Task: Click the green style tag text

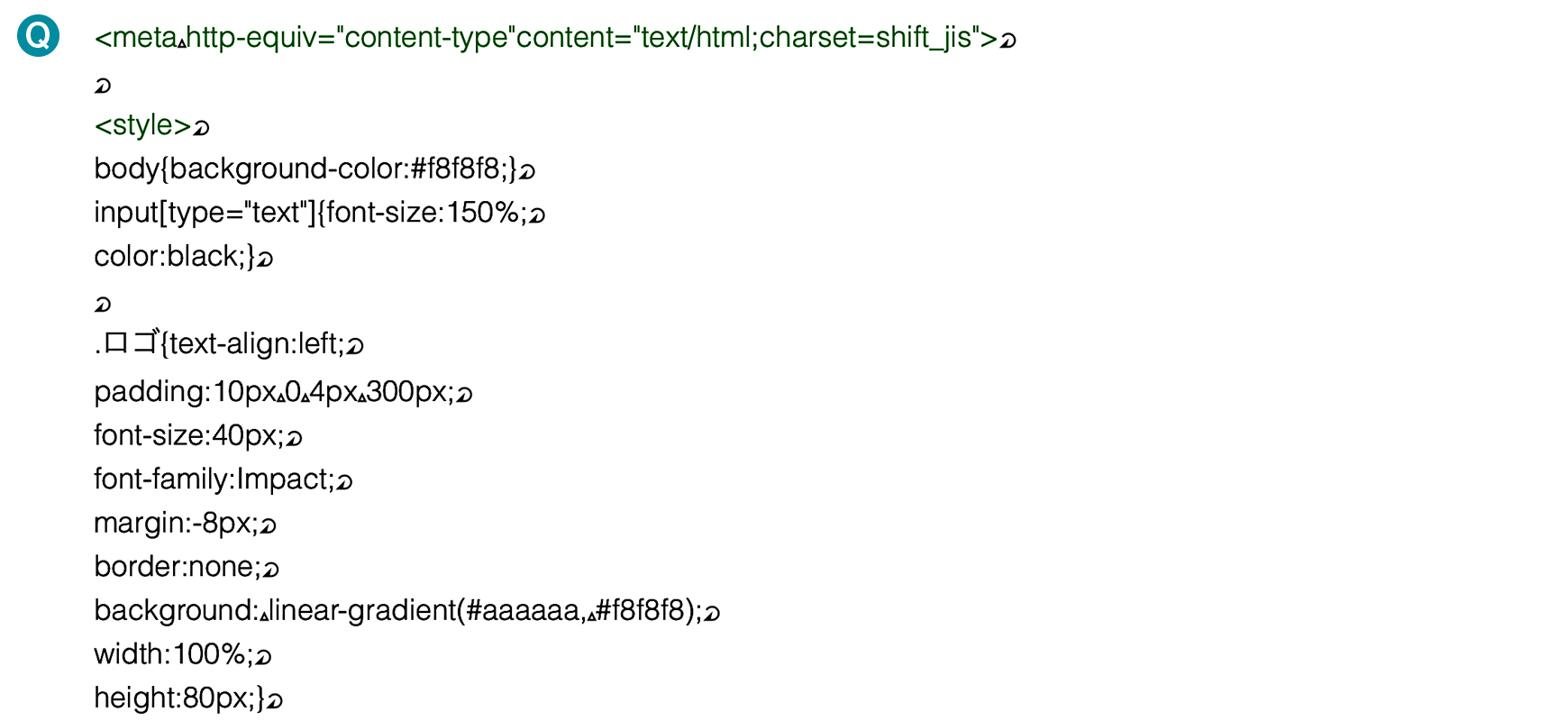Action: (x=142, y=125)
